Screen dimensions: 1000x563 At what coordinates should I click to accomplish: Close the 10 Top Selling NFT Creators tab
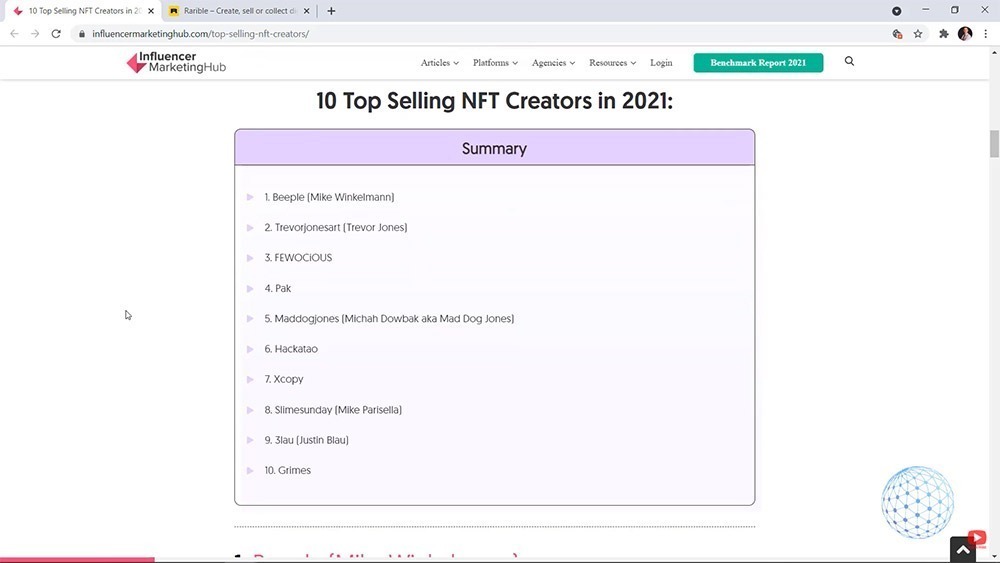(x=151, y=11)
